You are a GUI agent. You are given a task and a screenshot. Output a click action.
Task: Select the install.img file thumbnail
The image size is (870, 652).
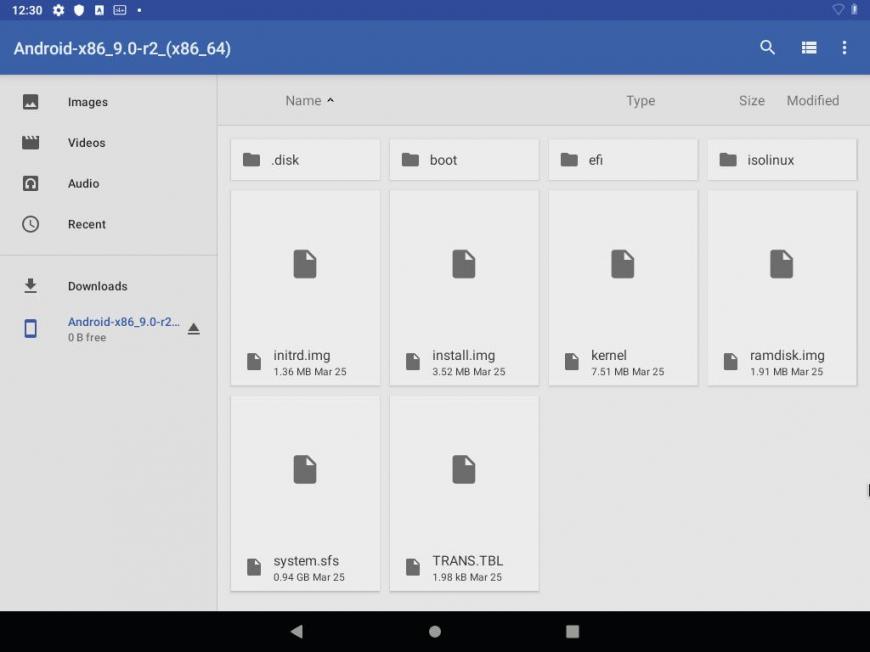(464, 264)
